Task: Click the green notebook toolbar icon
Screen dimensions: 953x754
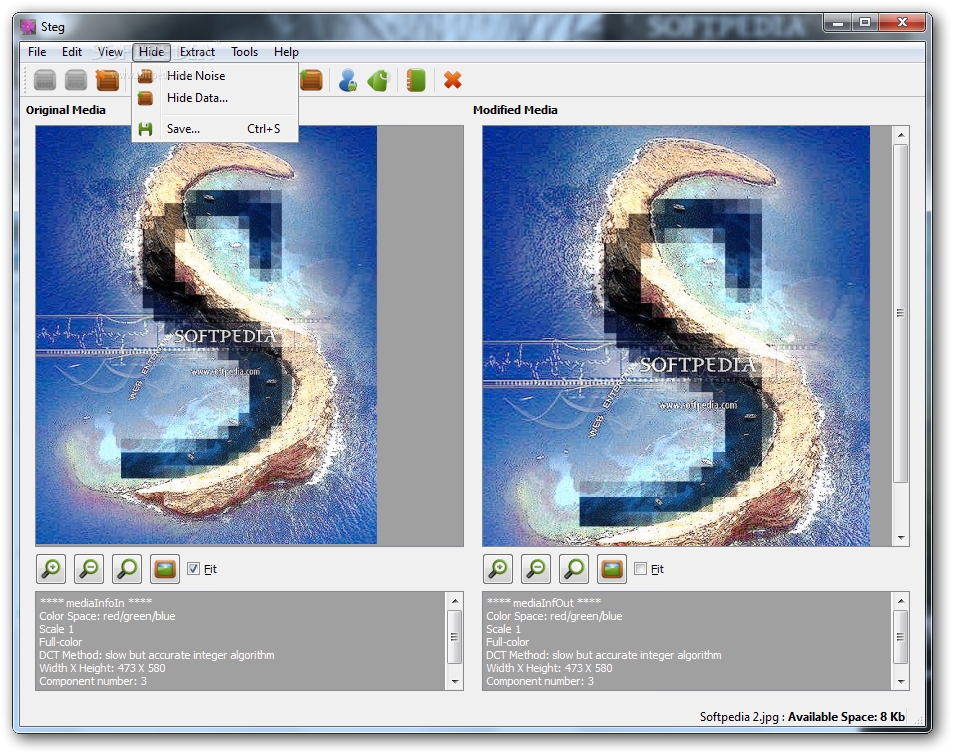Action: point(416,80)
